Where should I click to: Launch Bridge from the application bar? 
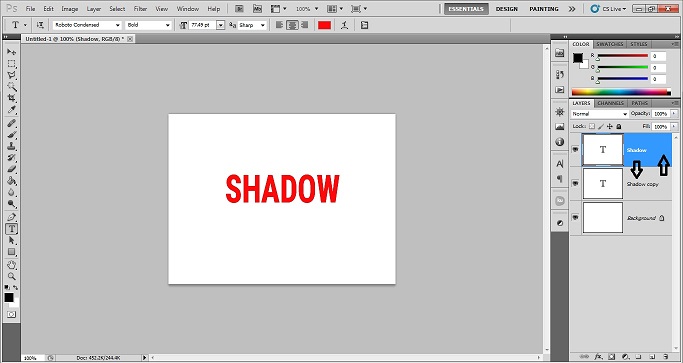(x=239, y=8)
